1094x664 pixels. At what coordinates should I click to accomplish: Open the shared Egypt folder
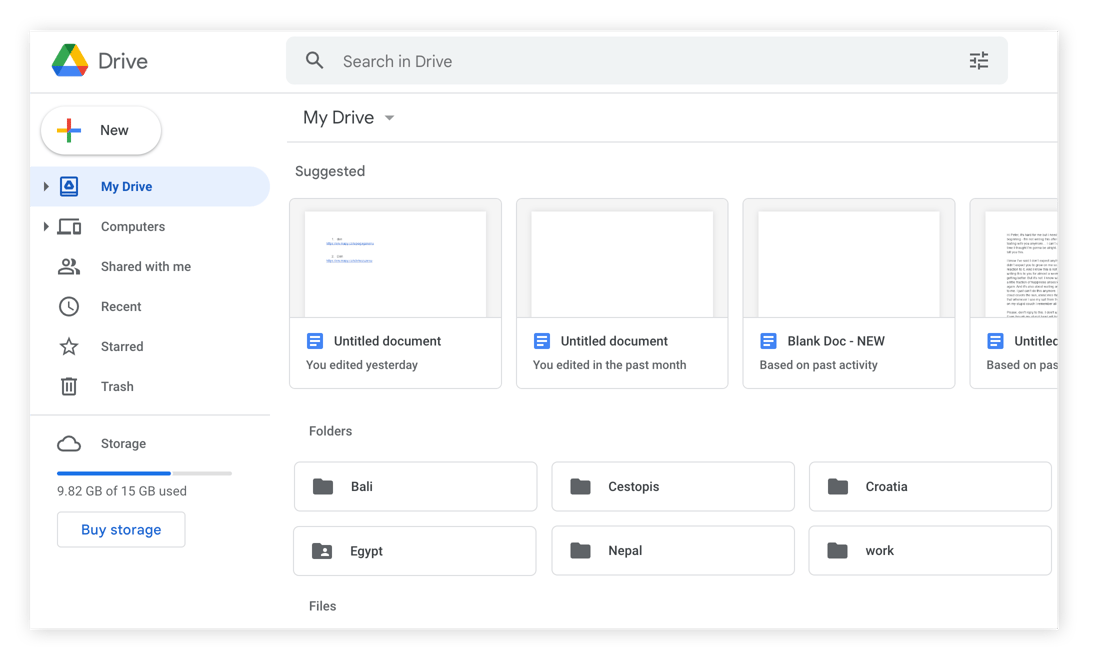(x=414, y=551)
